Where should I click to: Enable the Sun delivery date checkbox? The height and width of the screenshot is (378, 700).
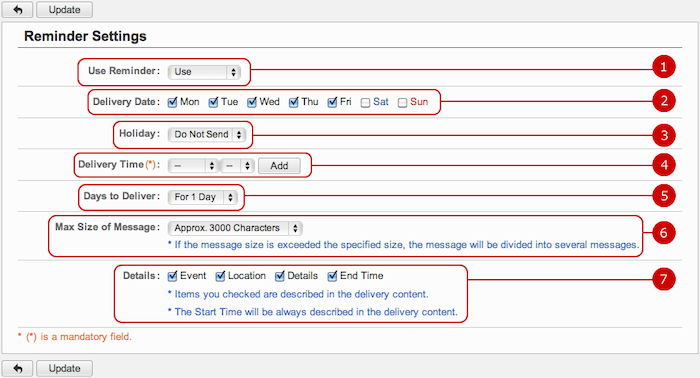pos(402,103)
